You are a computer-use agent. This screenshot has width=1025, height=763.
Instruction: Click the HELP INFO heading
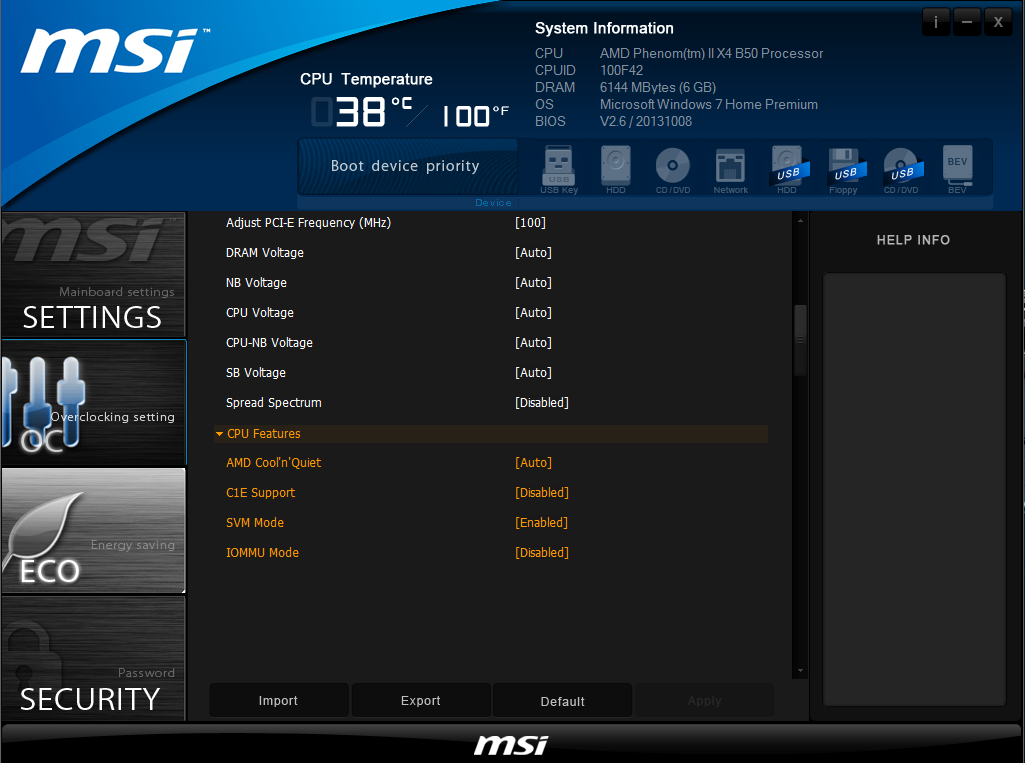click(x=913, y=240)
